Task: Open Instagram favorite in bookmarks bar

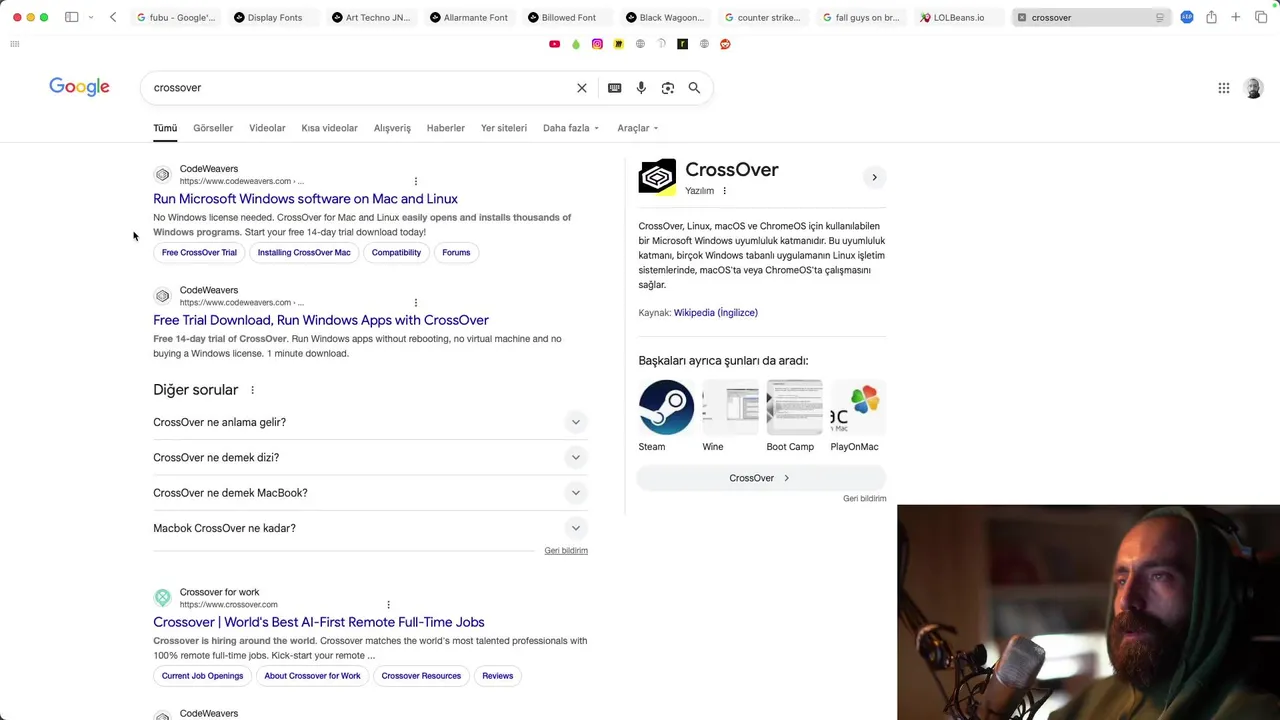Action: click(x=597, y=44)
